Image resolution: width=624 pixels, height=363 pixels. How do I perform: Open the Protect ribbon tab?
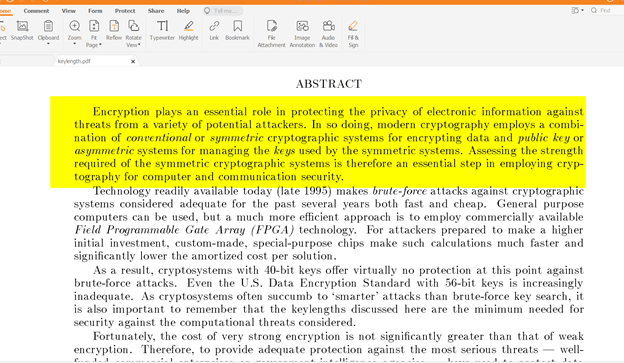click(125, 11)
